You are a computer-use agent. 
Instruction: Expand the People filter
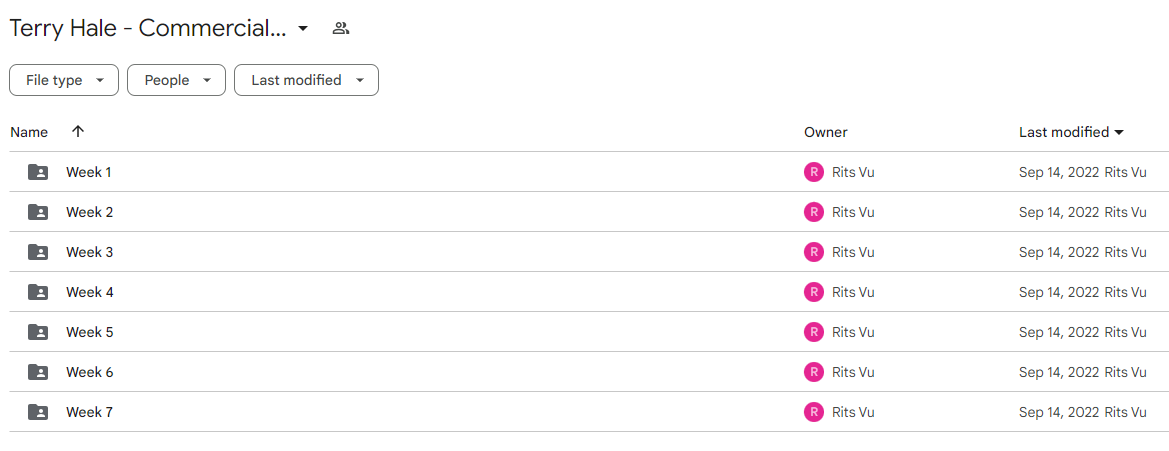(177, 81)
